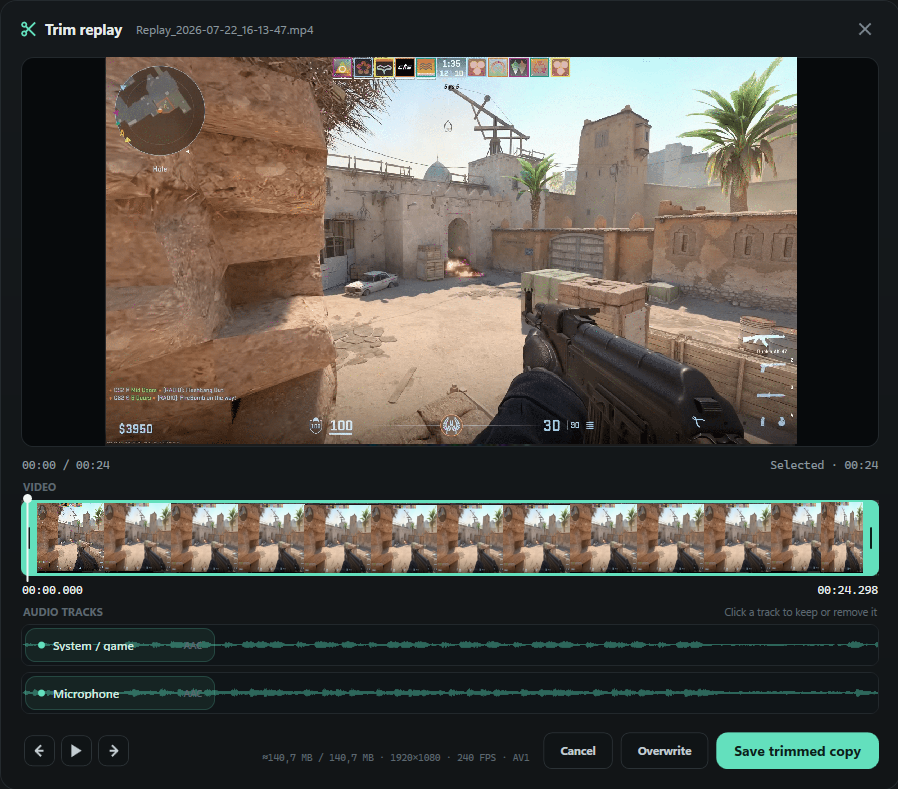Click the AUDIO TRACKS heading
Viewport: 898px width, 789px height.
[63, 612]
